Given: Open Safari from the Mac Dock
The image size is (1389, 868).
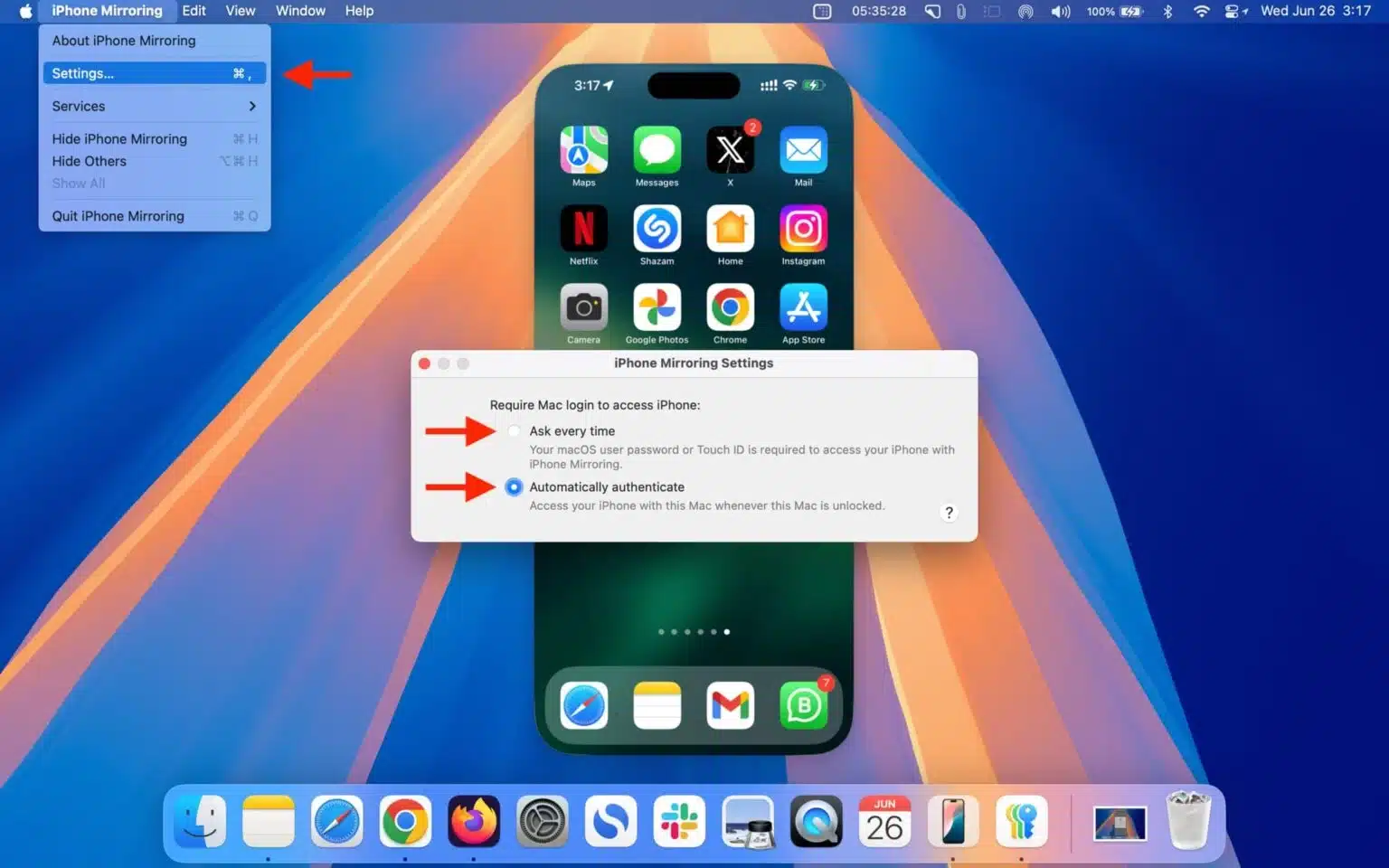Looking at the screenshot, I should pyautogui.click(x=336, y=821).
